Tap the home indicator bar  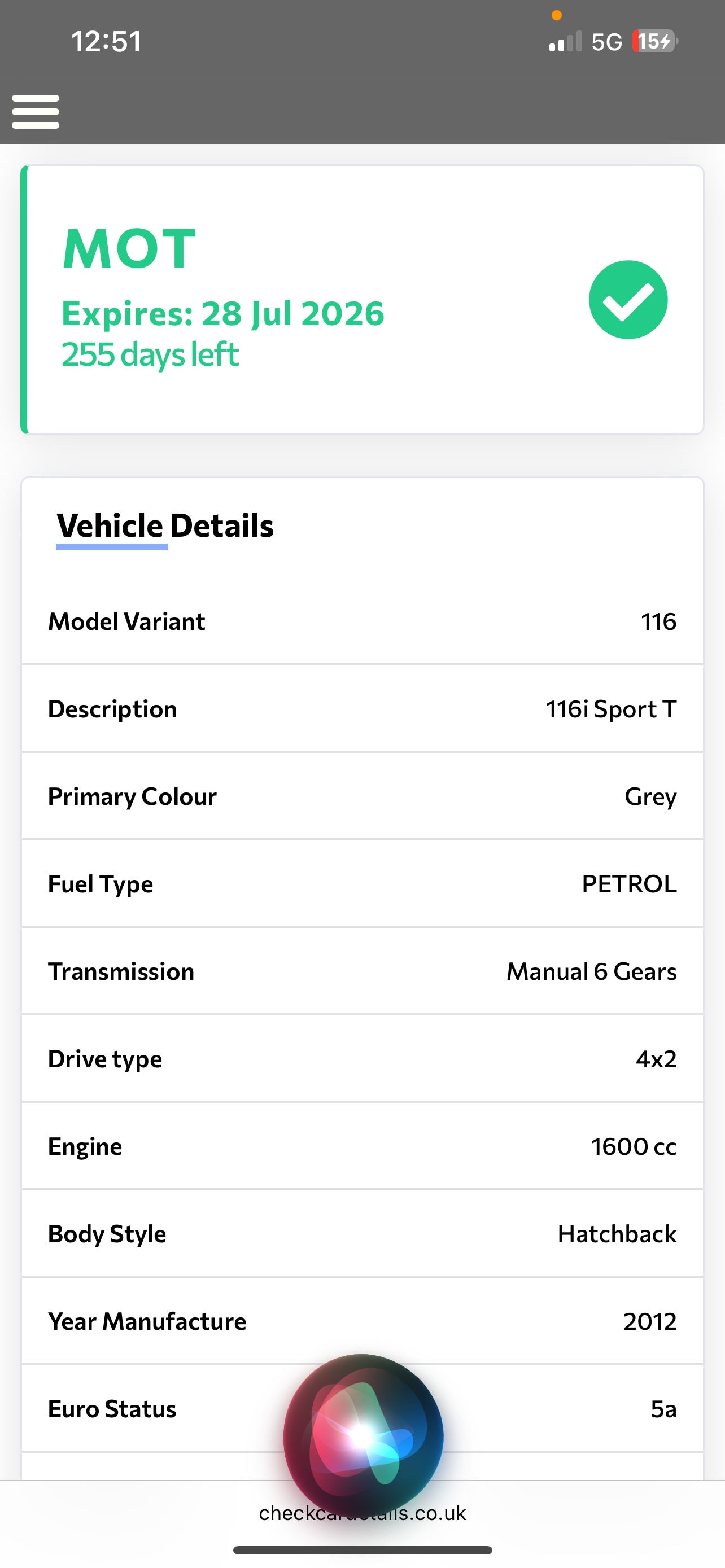(x=362, y=1550)
